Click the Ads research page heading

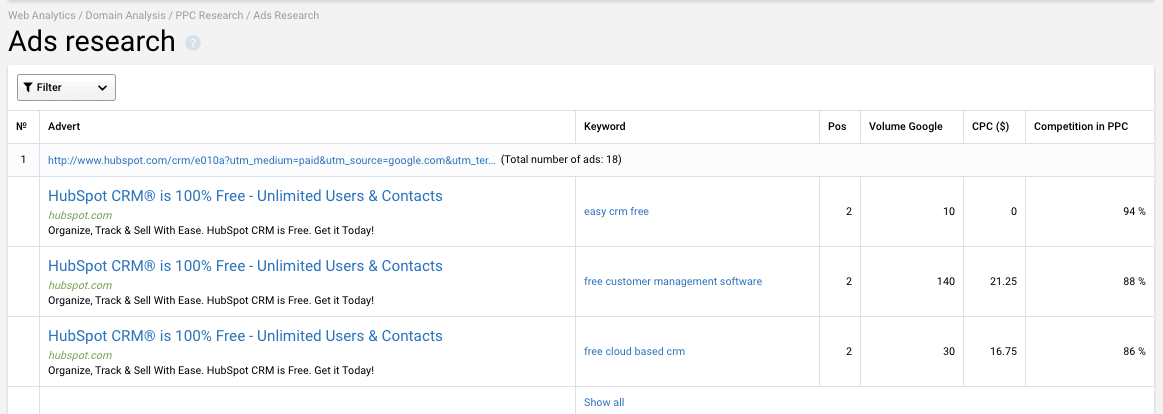(x=91, y=42)
